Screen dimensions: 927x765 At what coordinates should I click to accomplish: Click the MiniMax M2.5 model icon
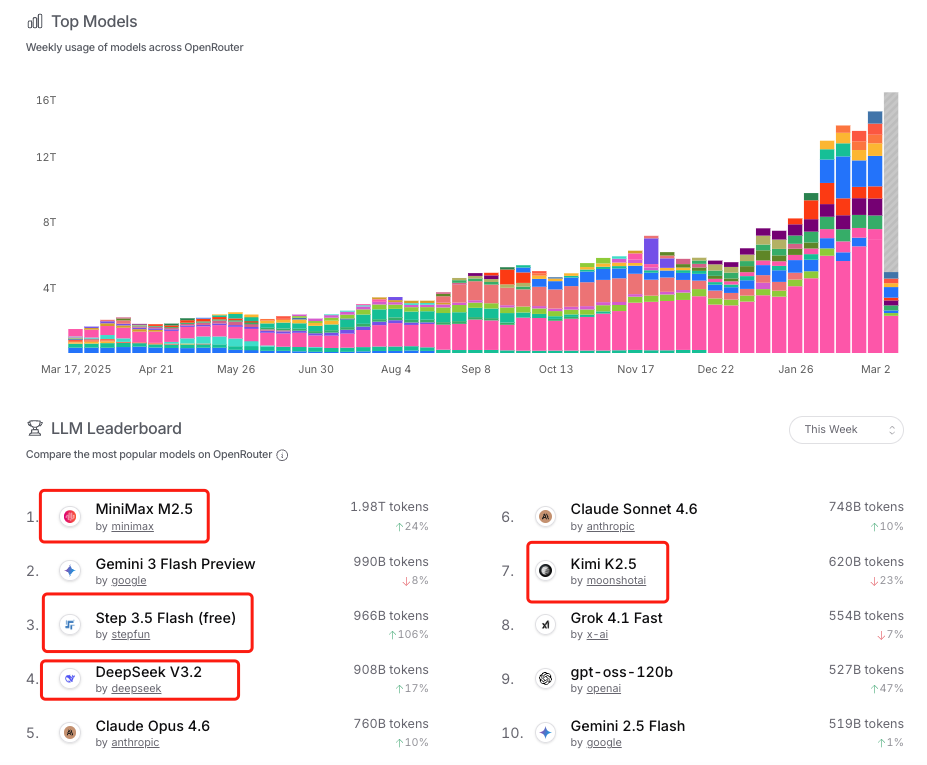tap(70, 517)
